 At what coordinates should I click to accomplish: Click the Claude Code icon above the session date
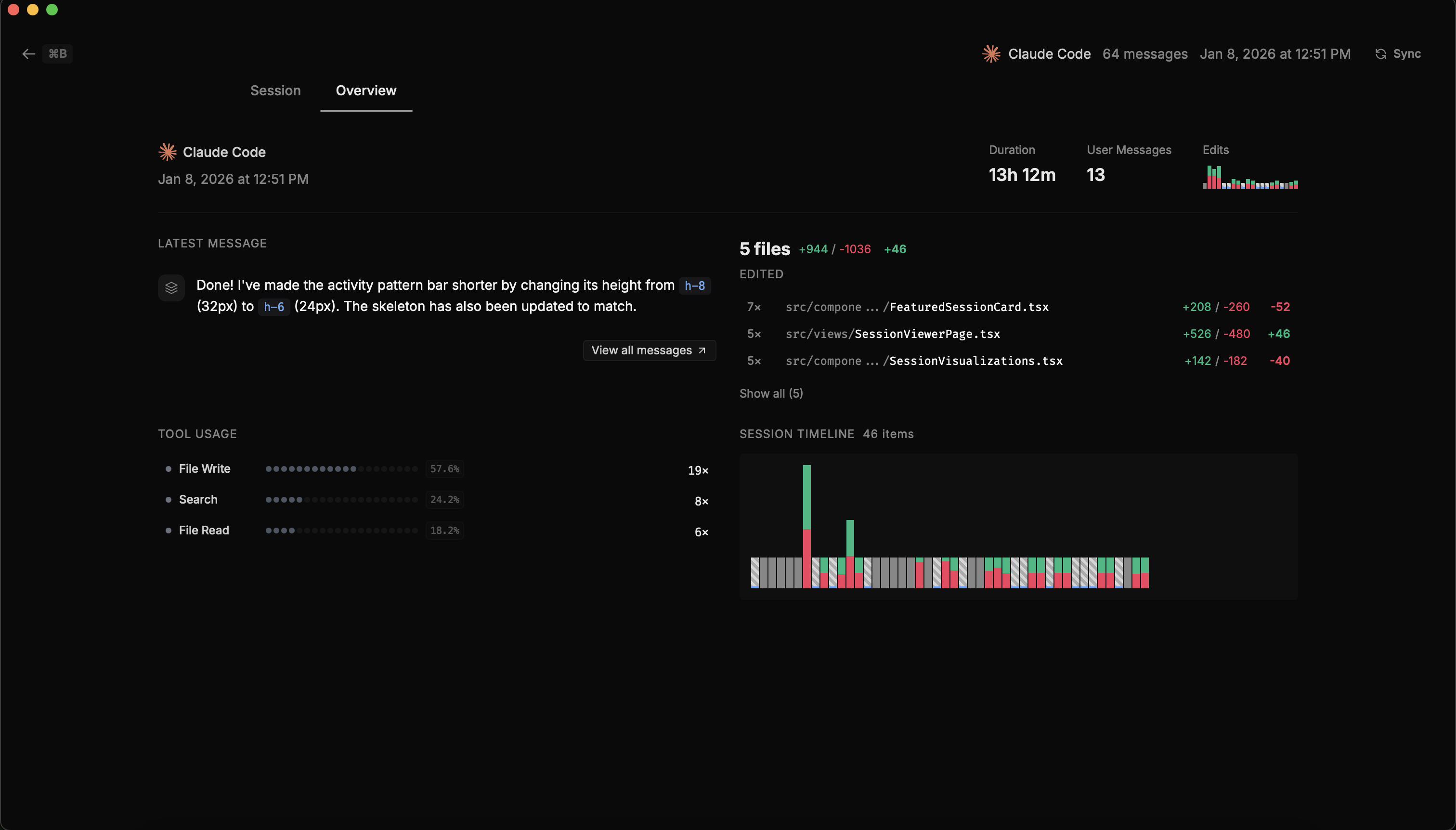tap(167, 152)
